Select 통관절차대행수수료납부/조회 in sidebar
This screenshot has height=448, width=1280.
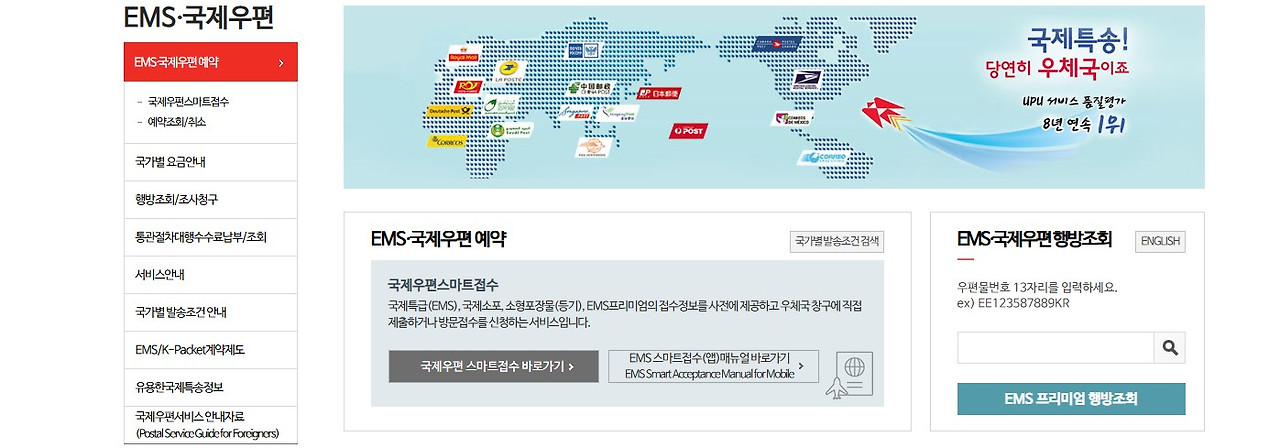pyautogui.click(x=211, y=238)
